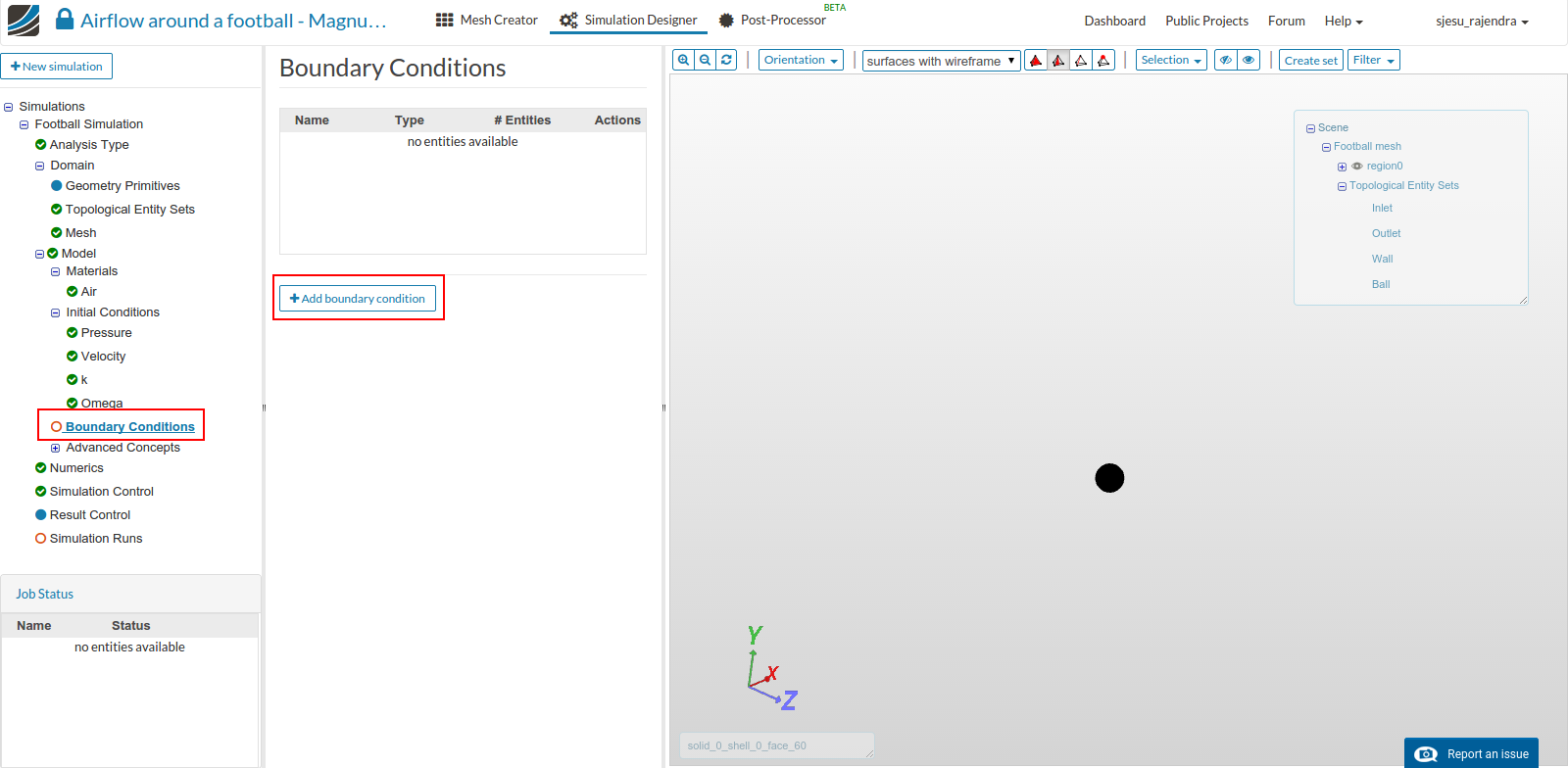
Task: Click the blue dot icon beside Geometry Primitives
Action: [57, 186]
